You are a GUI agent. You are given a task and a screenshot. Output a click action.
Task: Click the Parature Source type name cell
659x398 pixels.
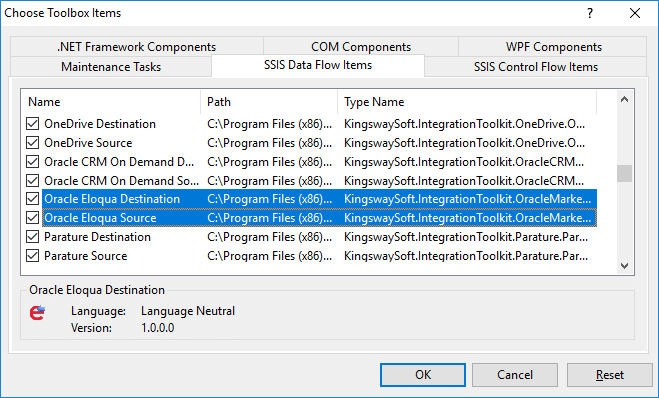pos(466,256)
